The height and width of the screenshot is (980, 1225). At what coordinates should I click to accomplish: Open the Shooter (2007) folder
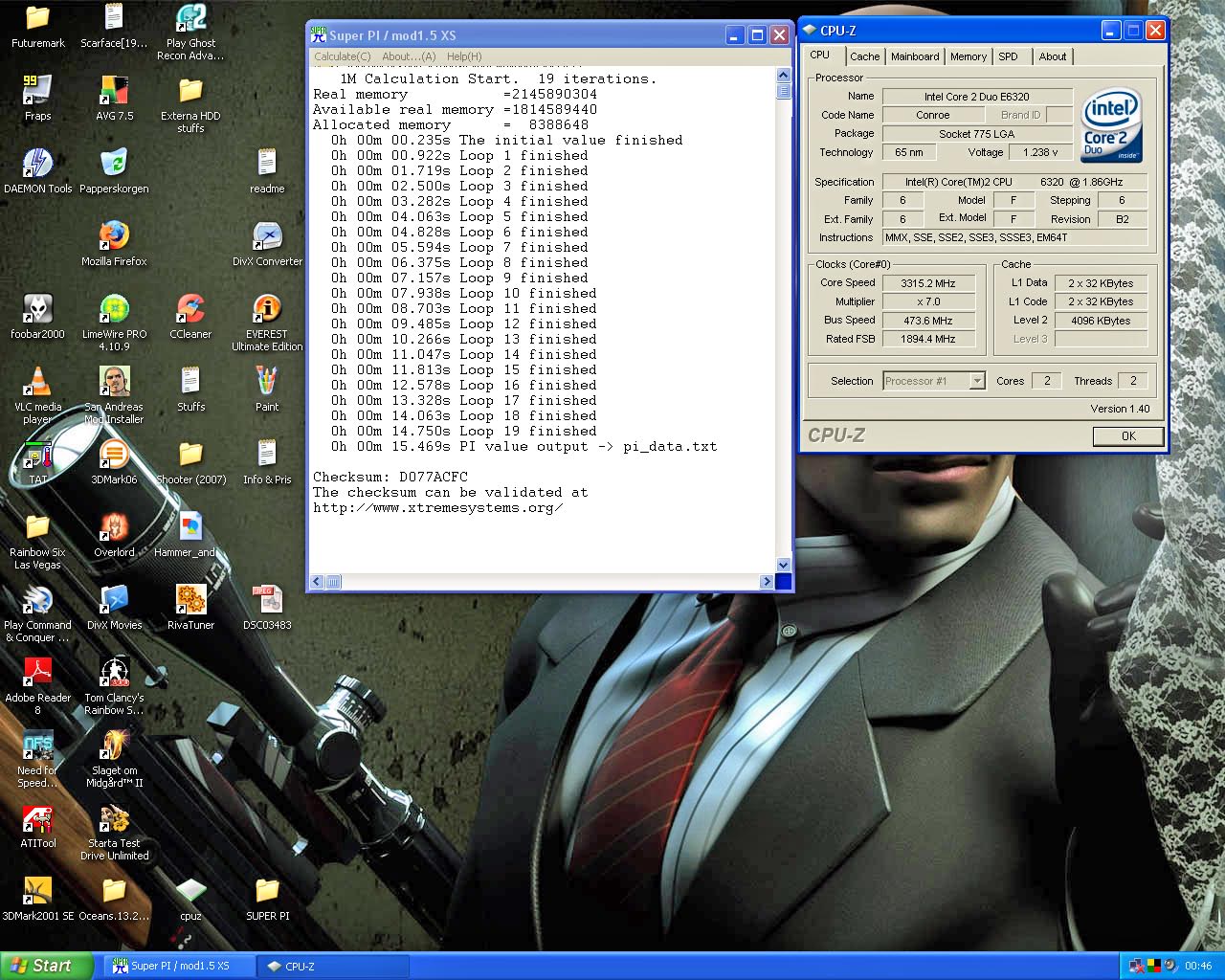[190, 455]
